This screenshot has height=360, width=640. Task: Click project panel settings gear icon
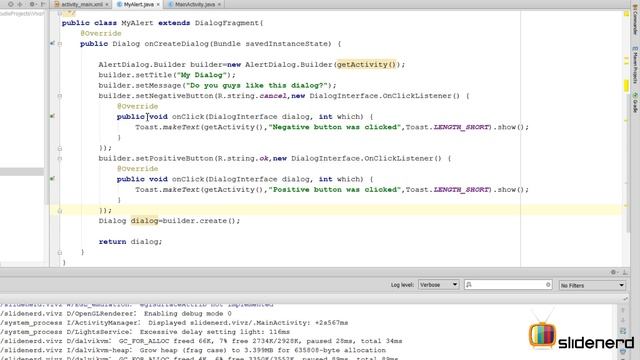point(32,4)
